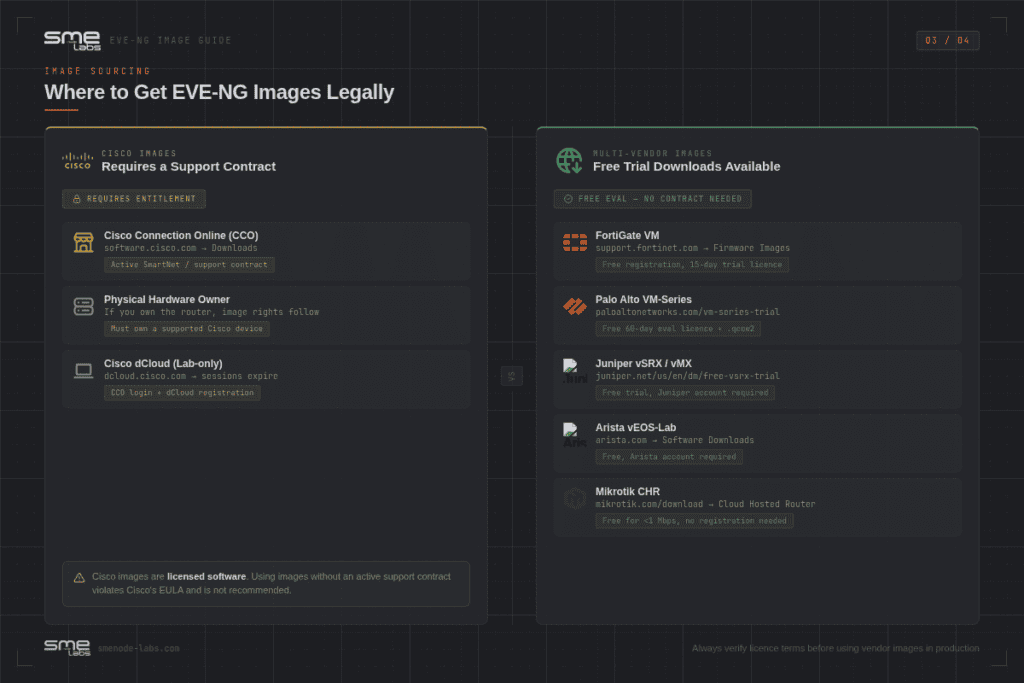Screen dimensions: 1024x683
Task: Click the 'Always verify licence terms' footer note
Action: click(x=836, y=648)
